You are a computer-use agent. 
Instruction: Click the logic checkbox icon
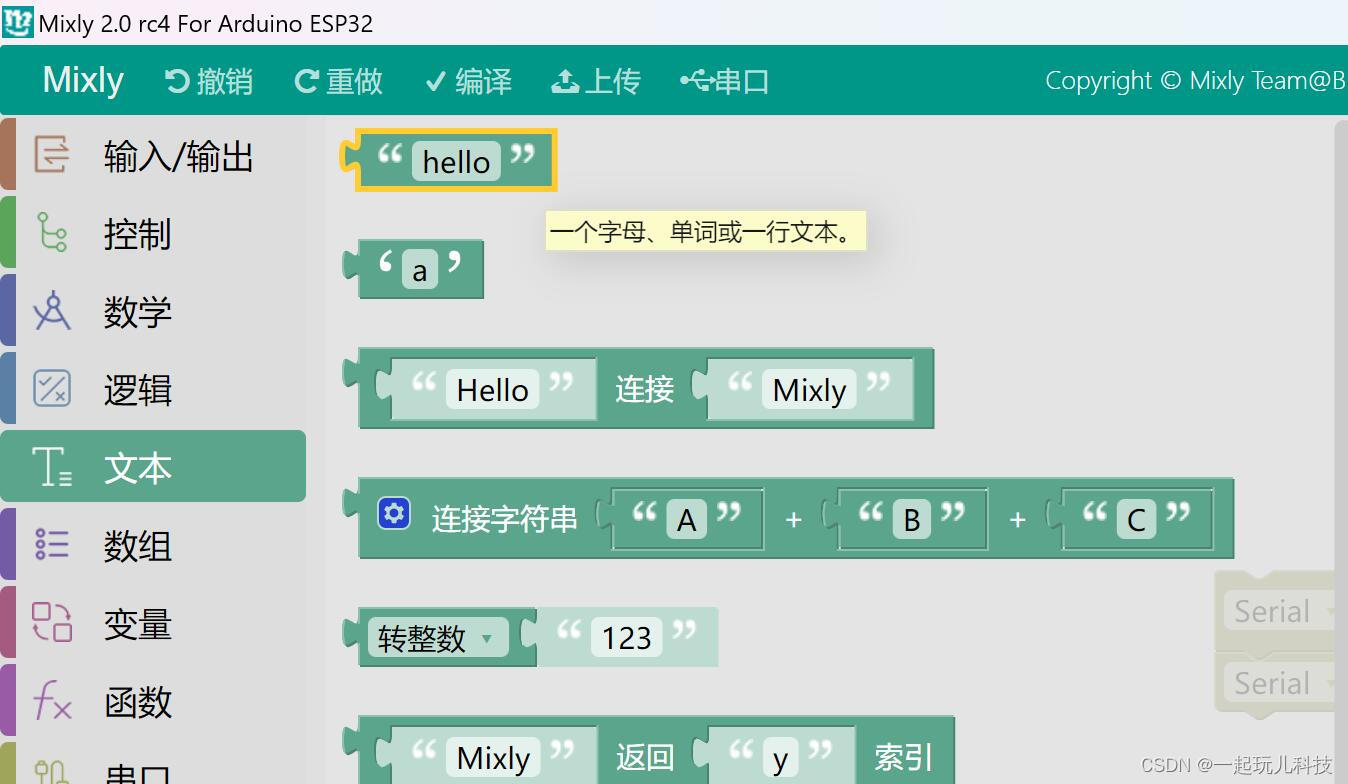click(x=51, y=388)
